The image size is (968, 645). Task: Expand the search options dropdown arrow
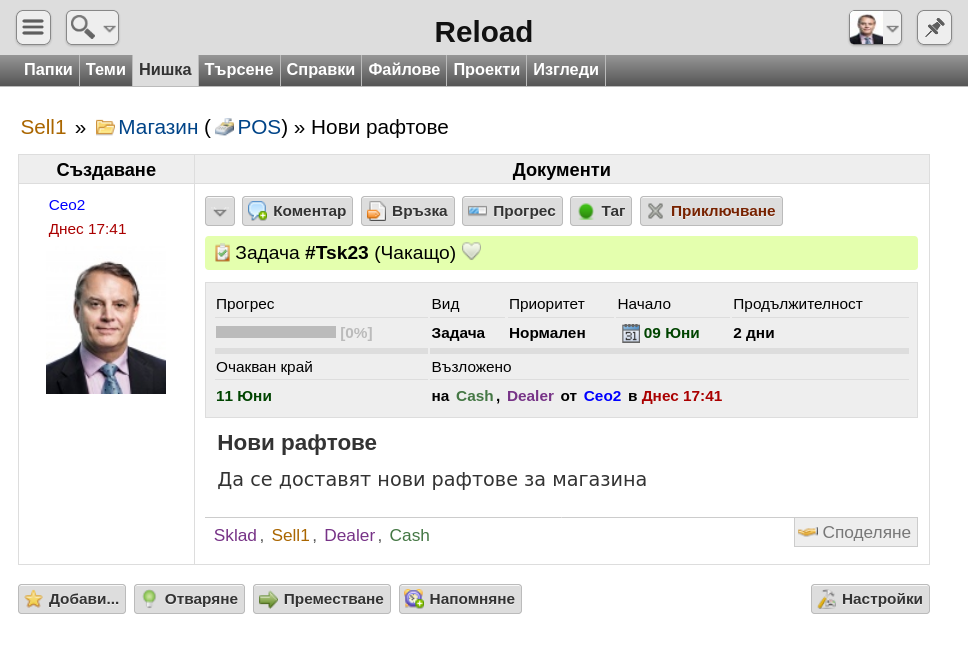coord(109,28)
